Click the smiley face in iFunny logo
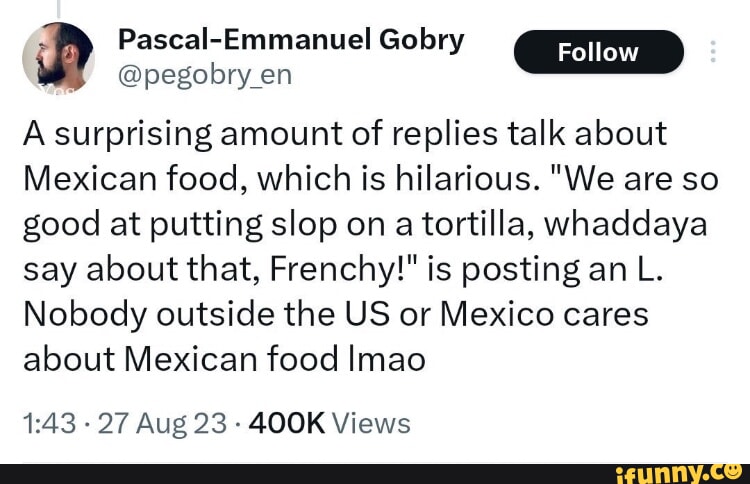The width and height of the screenshot is (750, 484). click(x=733, y=470)
